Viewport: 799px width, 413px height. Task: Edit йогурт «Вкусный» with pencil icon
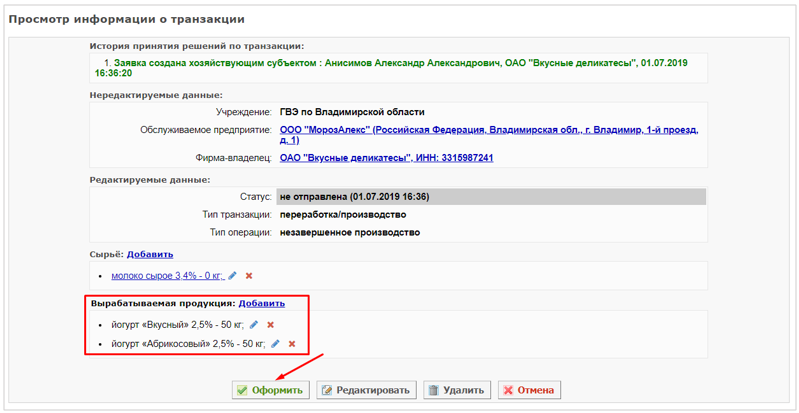point(254,325)
